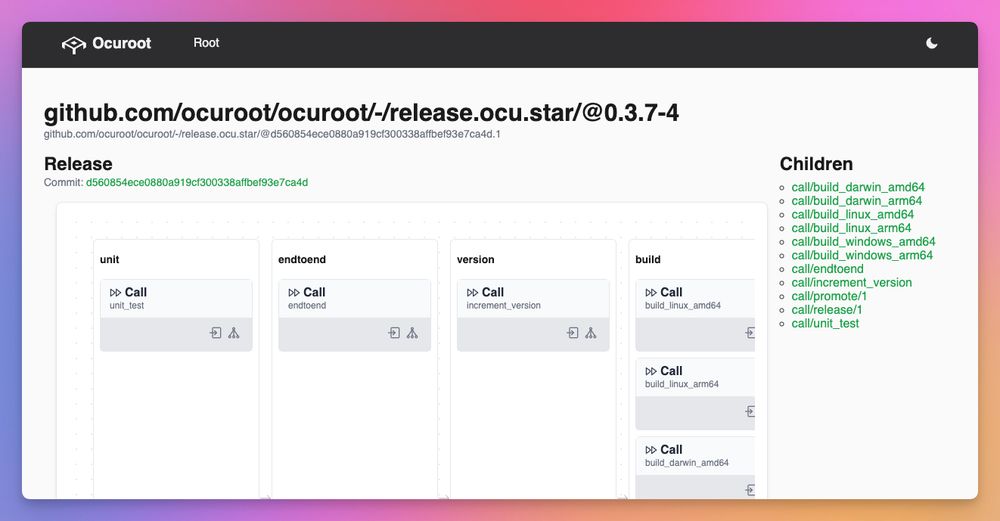The width and height of the screenshot is (1000, 521).
Task: Click the dependency tree icon on unit_test card
Action: click(x=234, y=333)
